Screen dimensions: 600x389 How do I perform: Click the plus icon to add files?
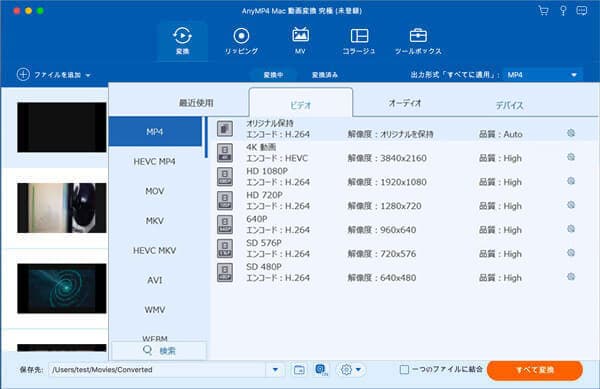23,75
